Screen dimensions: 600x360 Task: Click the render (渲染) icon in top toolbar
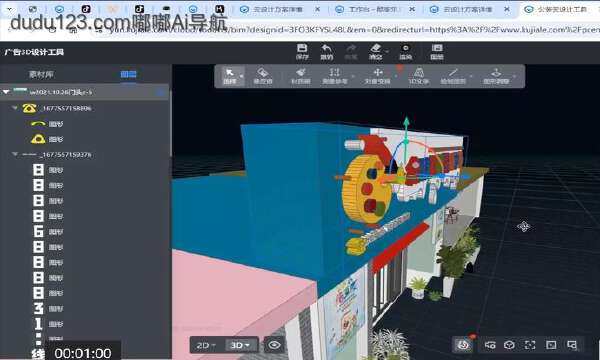coord(406,51)
